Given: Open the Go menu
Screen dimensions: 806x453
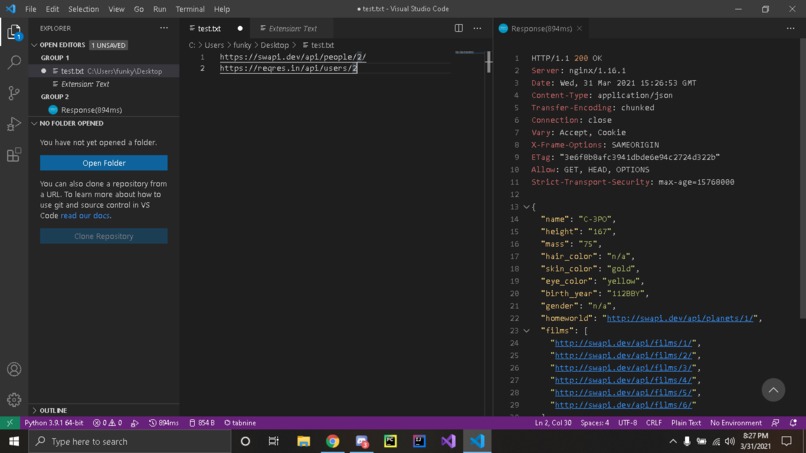Looking at the screenshot, I should pyautogui.click(x=139, y=9).
